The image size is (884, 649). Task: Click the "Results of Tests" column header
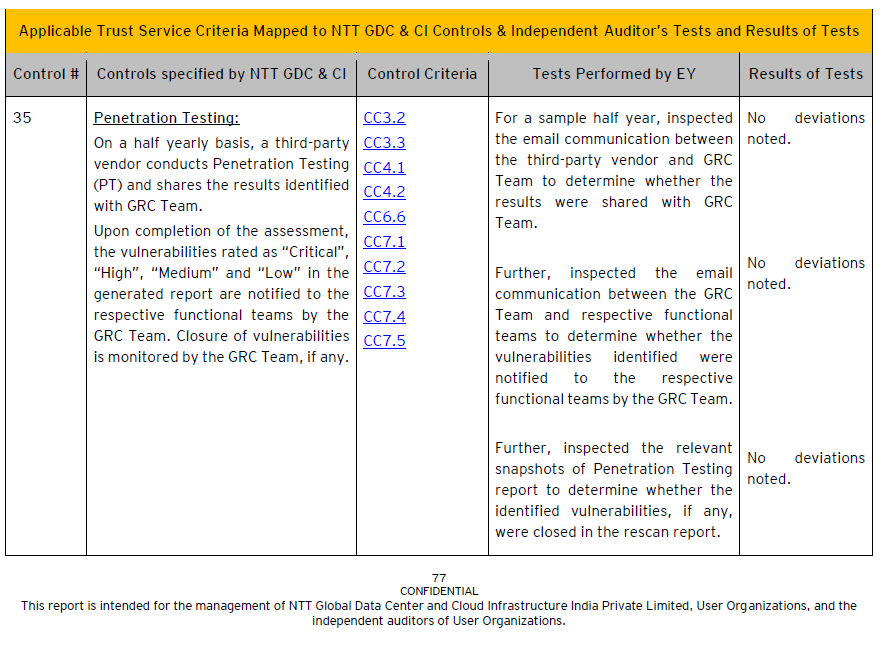[x=805, y=74]
